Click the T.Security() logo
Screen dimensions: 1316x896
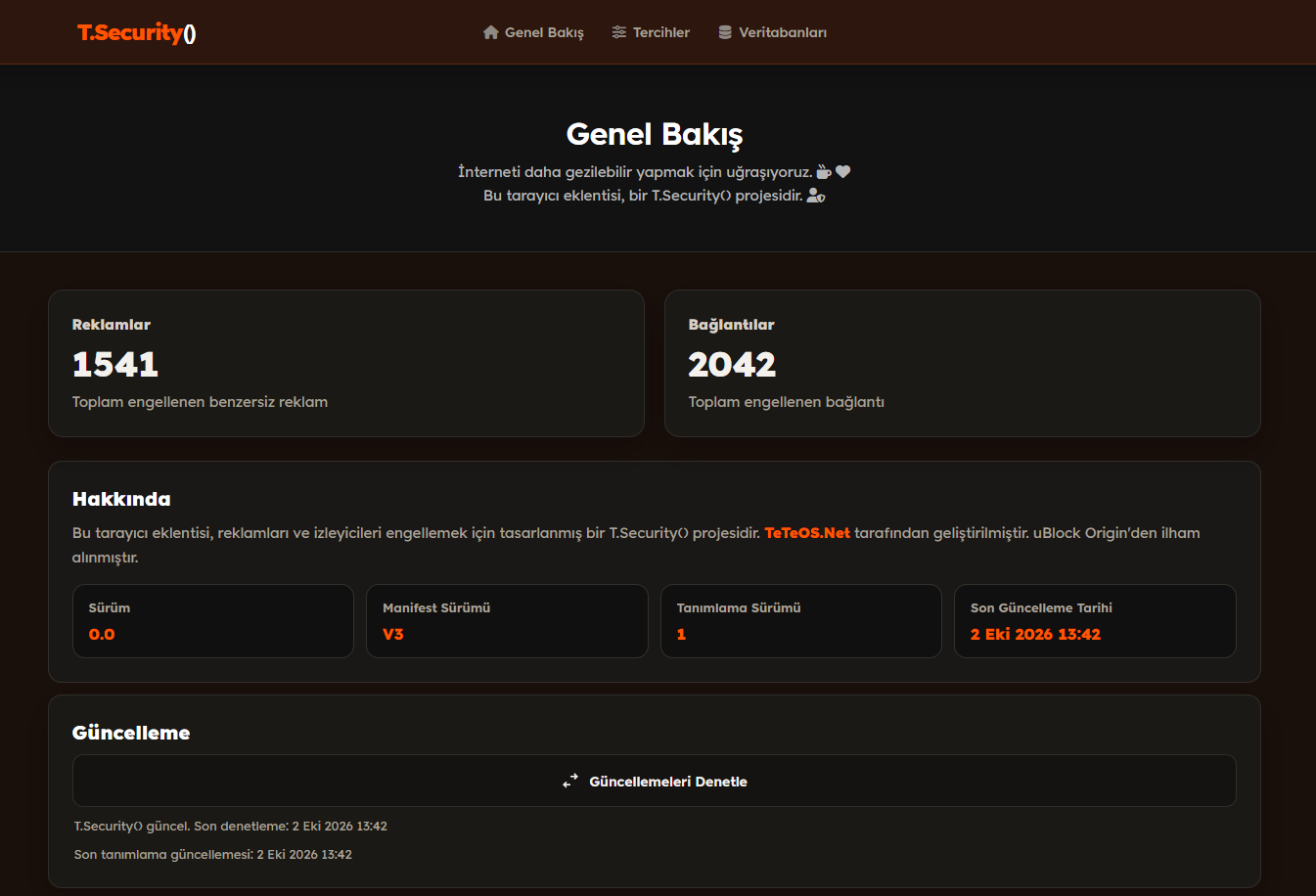tap(137, 32)
